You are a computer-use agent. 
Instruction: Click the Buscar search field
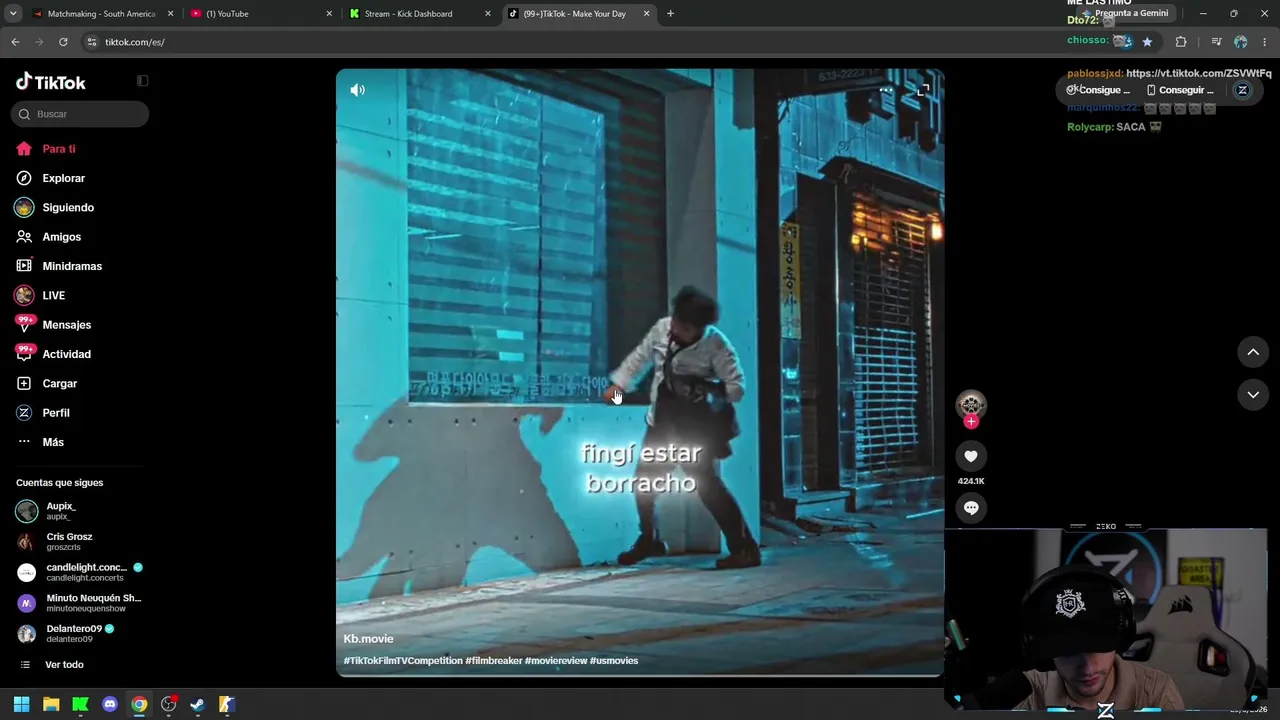(x=80, y=114)
